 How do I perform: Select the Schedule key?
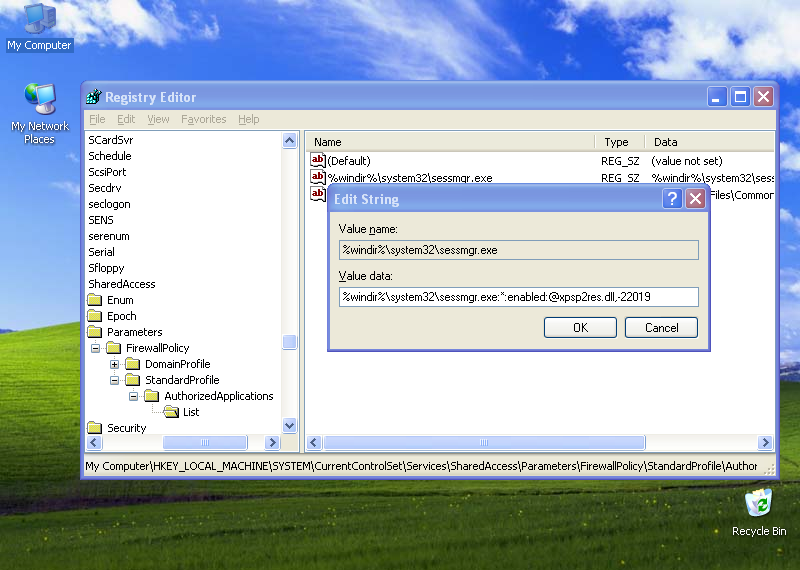(x=110, y=156)
